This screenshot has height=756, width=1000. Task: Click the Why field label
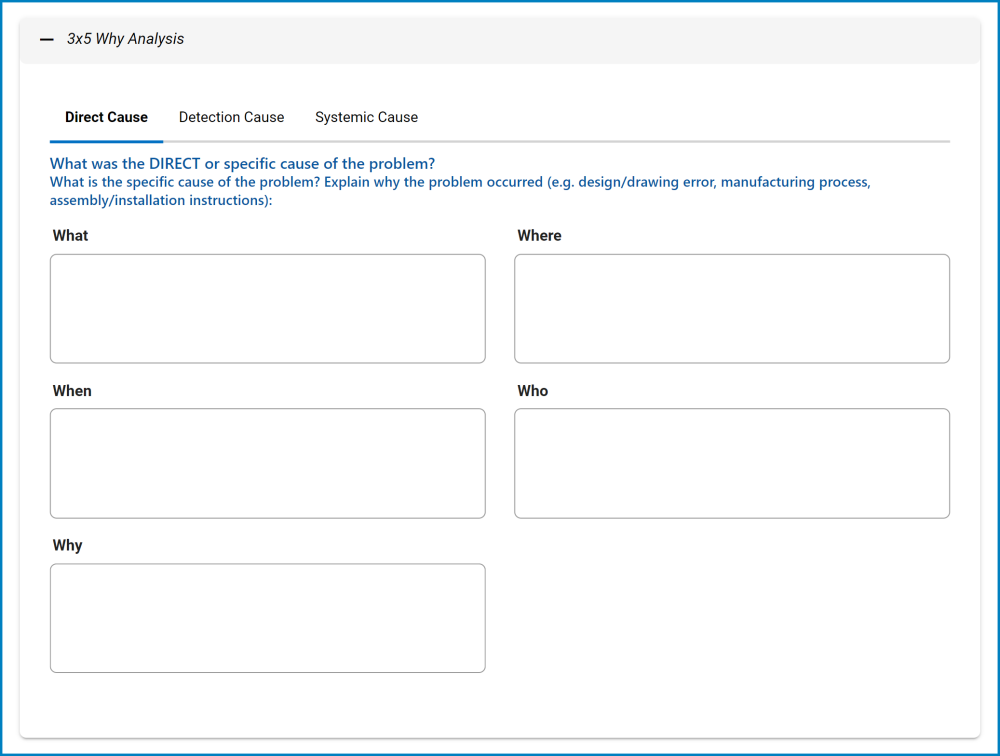click(68, 545)
